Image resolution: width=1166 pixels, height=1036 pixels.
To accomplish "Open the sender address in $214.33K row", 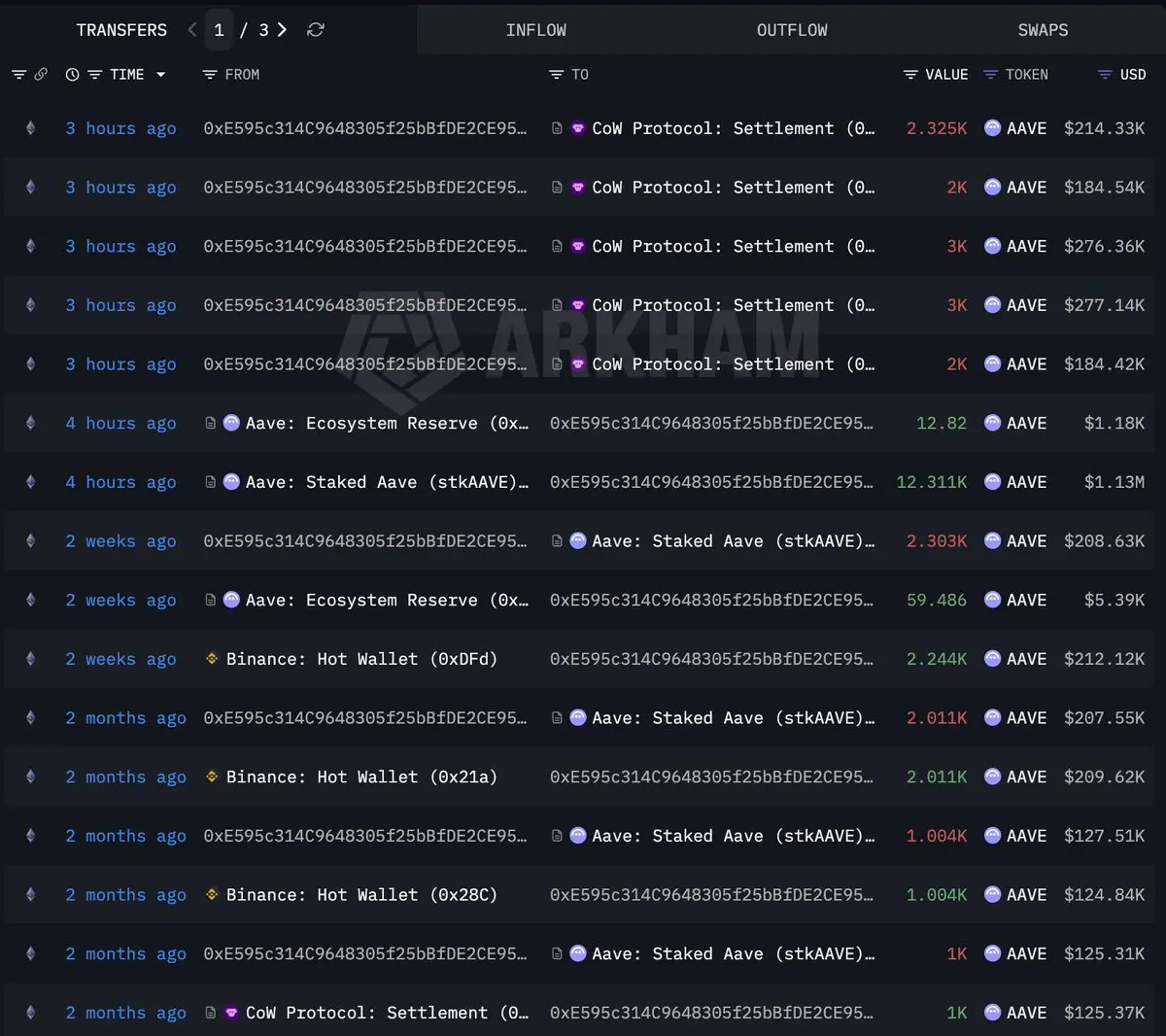I will click(365, 128).
